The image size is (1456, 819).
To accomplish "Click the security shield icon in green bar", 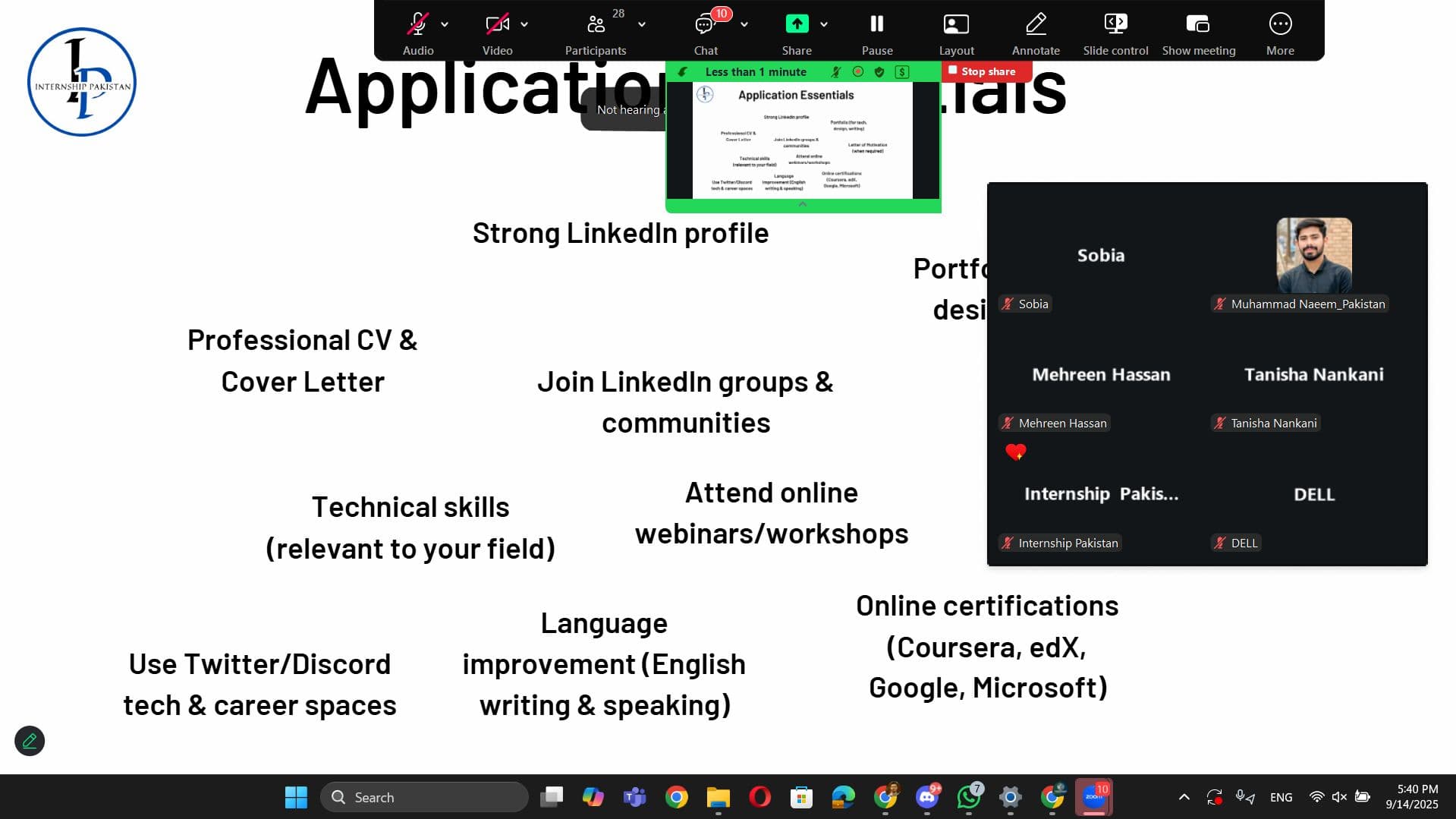I will (x=879, y=71).
